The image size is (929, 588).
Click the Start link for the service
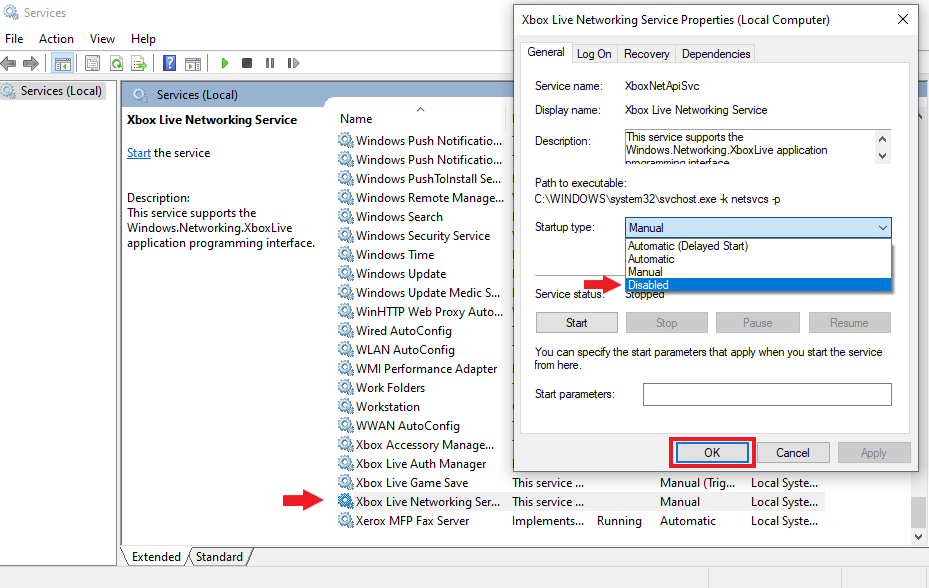pos(137,152)
